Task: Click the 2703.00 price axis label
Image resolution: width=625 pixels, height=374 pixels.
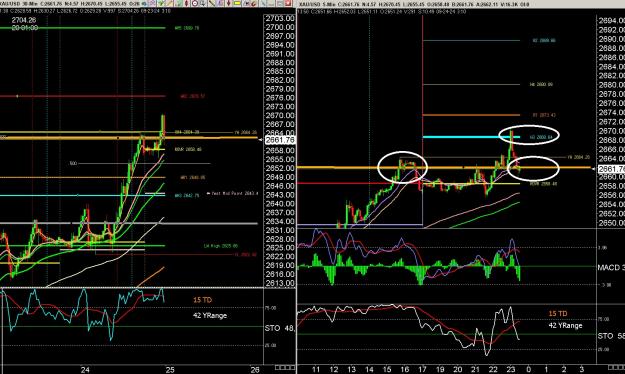Action: pyautogui.click(x=280, y=18)
